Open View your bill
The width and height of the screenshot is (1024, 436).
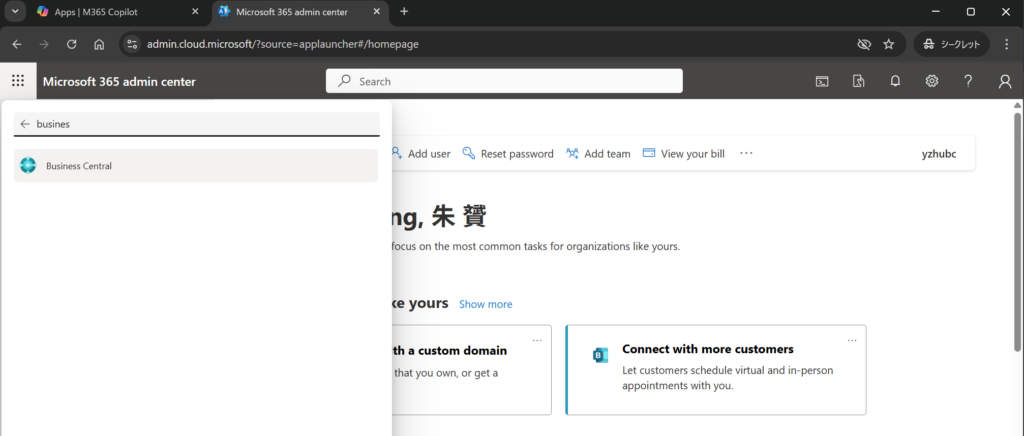click(683, 154)
